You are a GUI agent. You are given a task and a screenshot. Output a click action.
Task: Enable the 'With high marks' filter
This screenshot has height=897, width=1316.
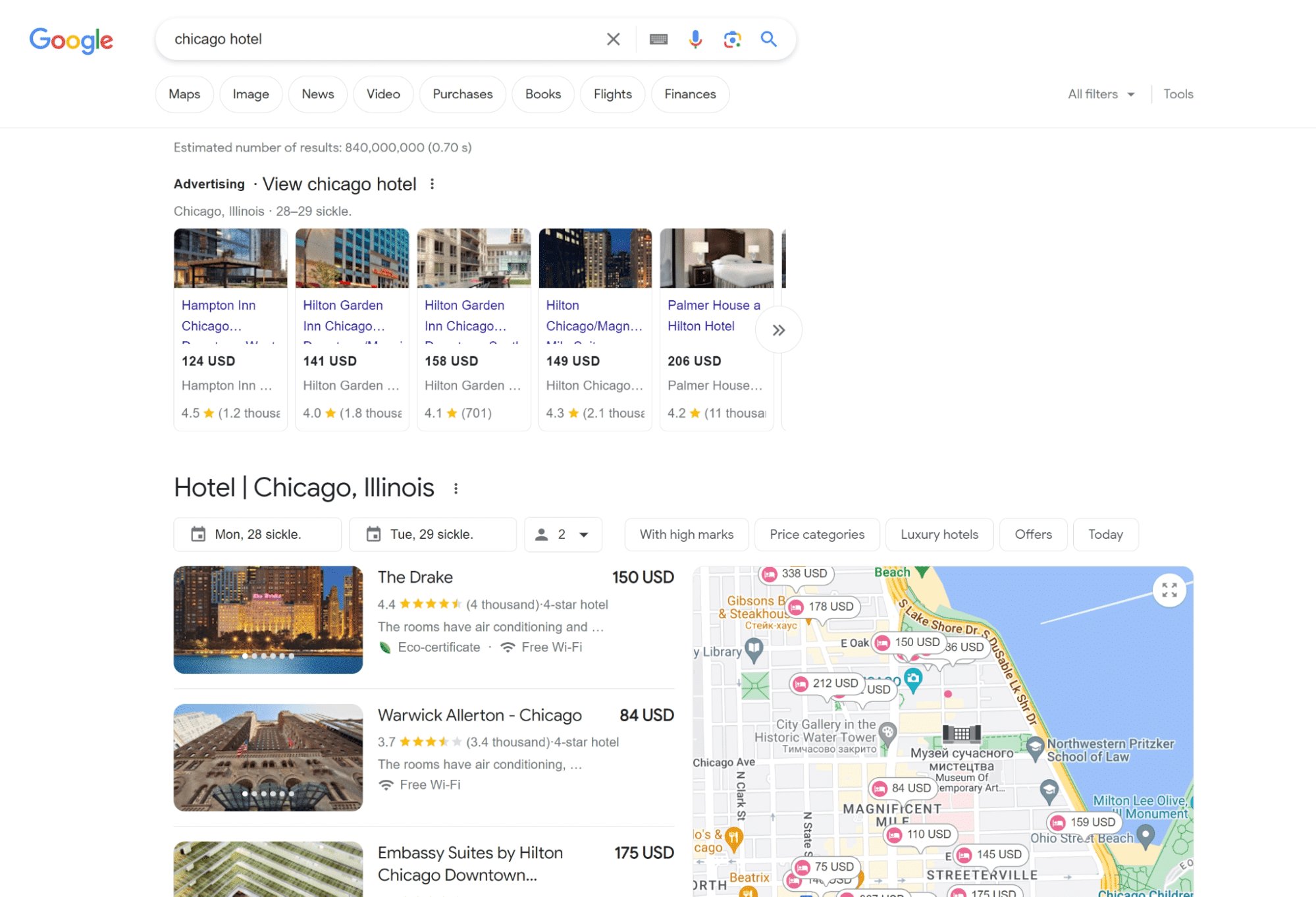[686, 534]
